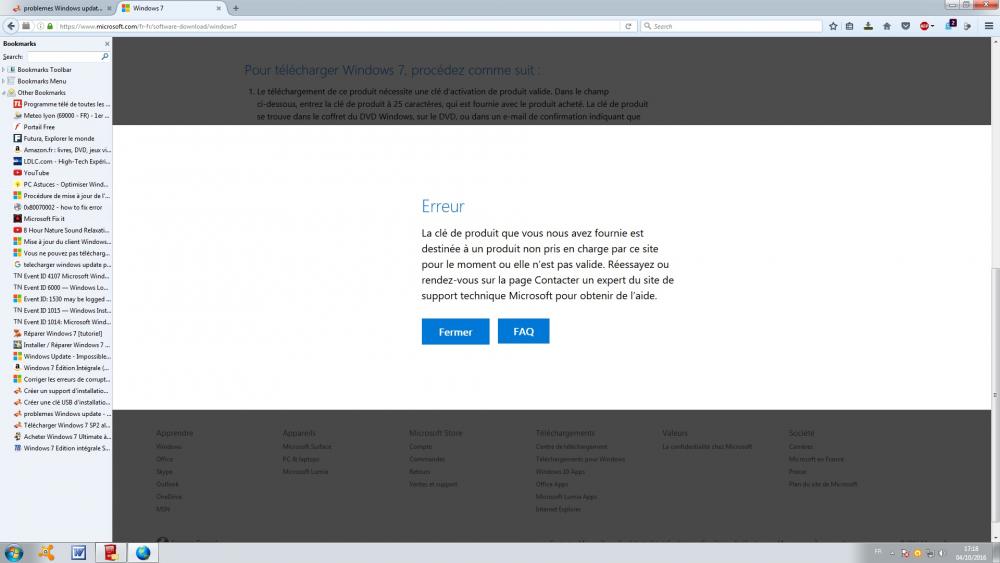The width and height of the screenshot is (1000, 563).
Task: Bookmark this page with the star icon
Action: click(x=833, y=26)
